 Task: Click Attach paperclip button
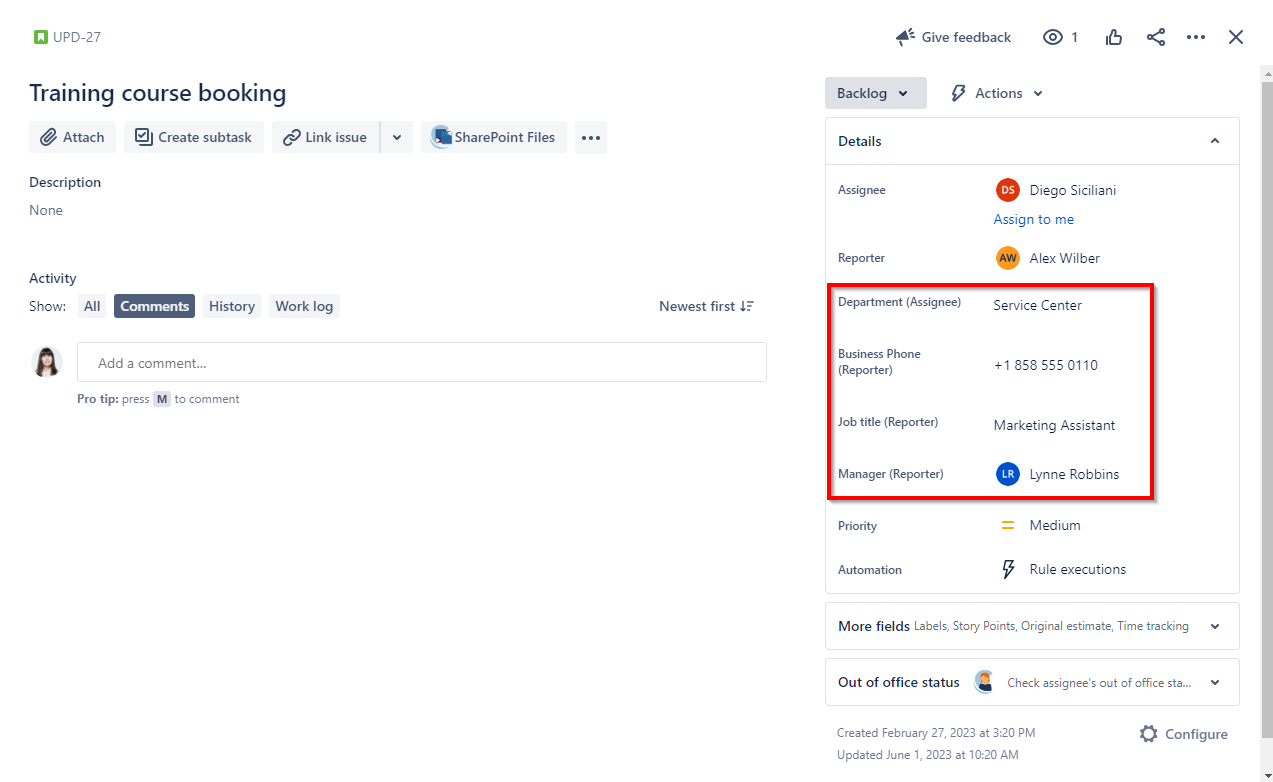(73, 137)
